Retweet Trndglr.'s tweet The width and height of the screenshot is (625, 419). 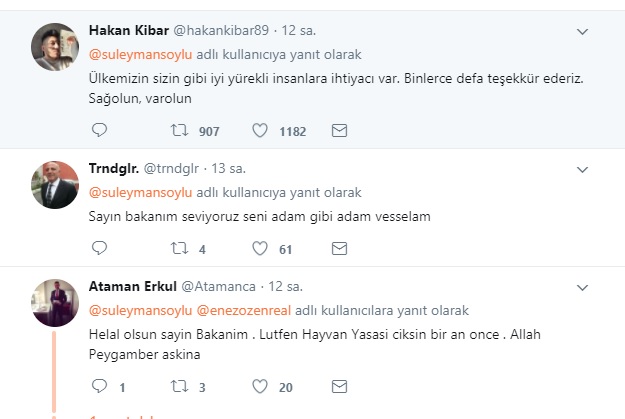(180, 248)
